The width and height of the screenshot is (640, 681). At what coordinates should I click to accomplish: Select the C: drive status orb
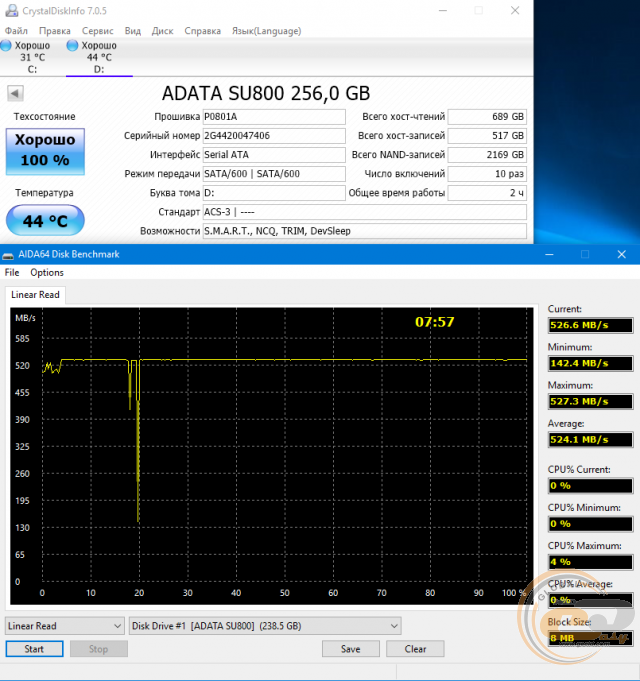point(6,46)
